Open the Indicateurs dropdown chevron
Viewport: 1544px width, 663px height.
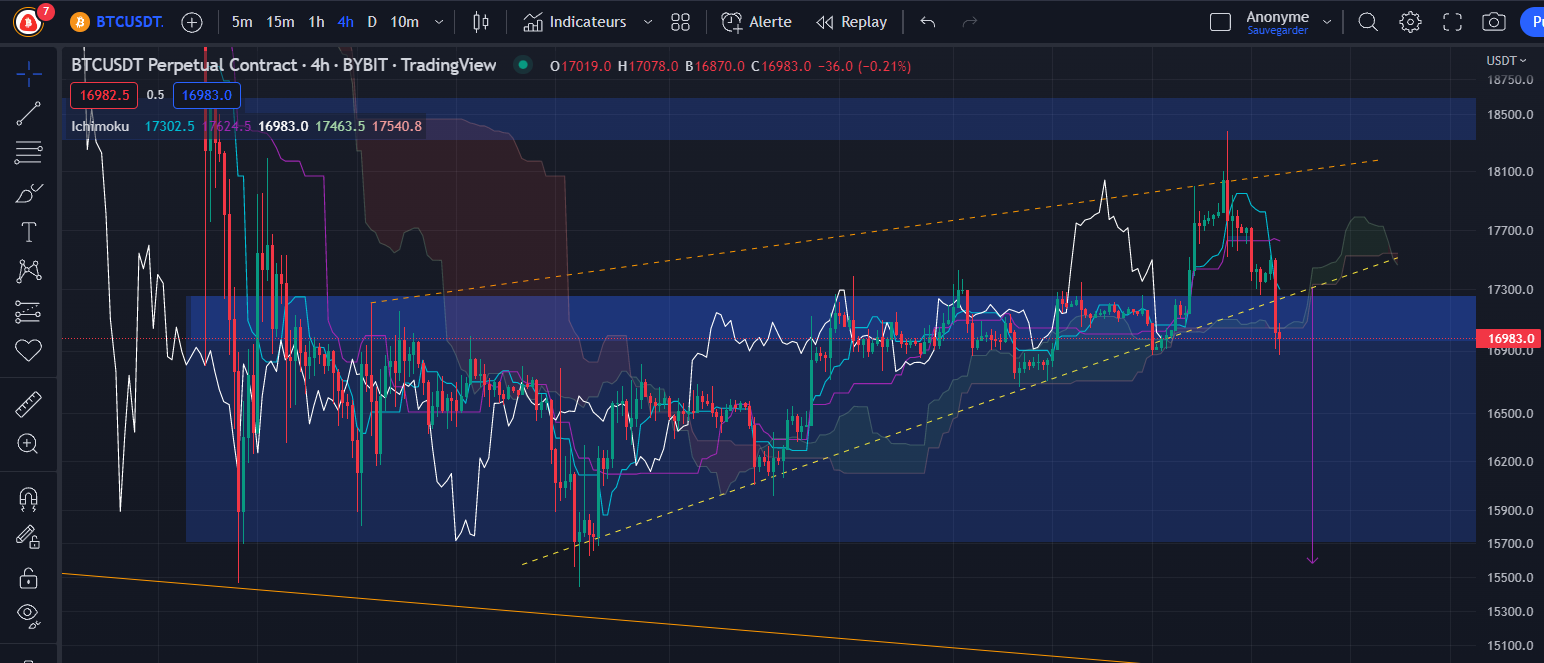[646, 21]
